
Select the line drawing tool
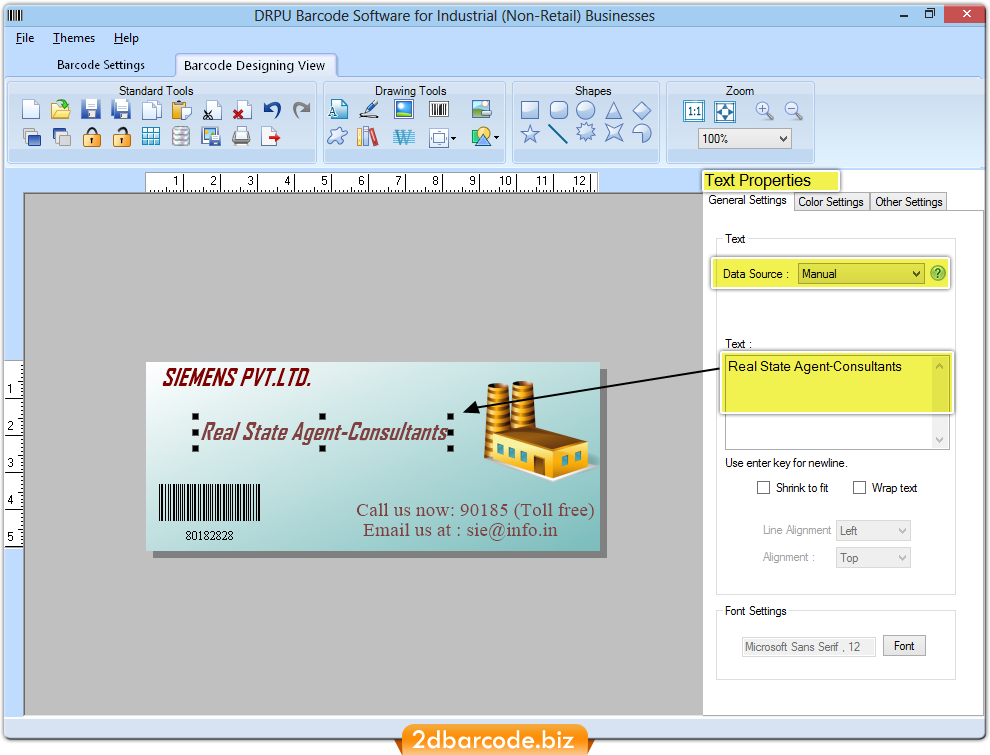[558, 134]
